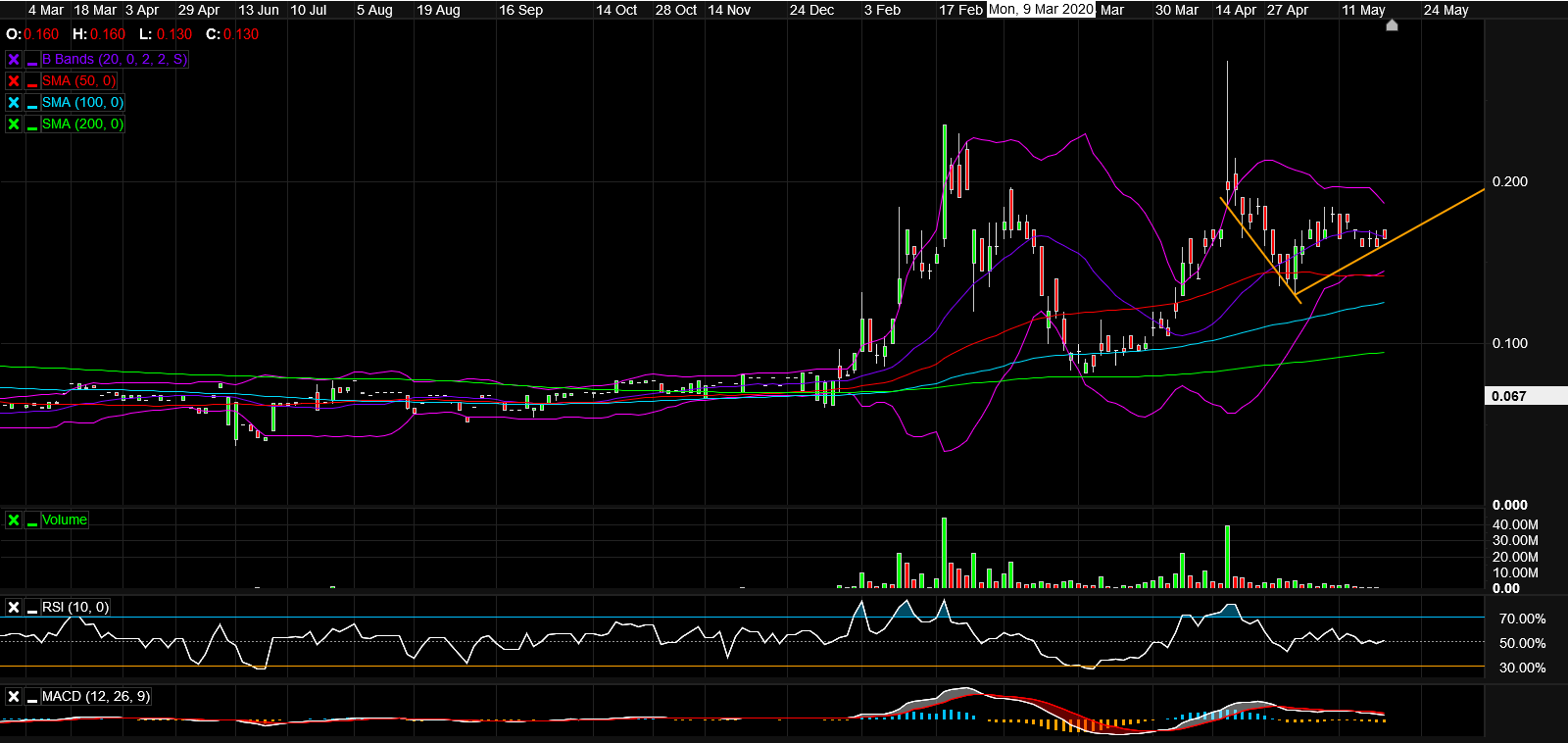Screen dimensions: 1568x743
Task: Click the 10.00M volume axis label
Action: [1515, 573]
